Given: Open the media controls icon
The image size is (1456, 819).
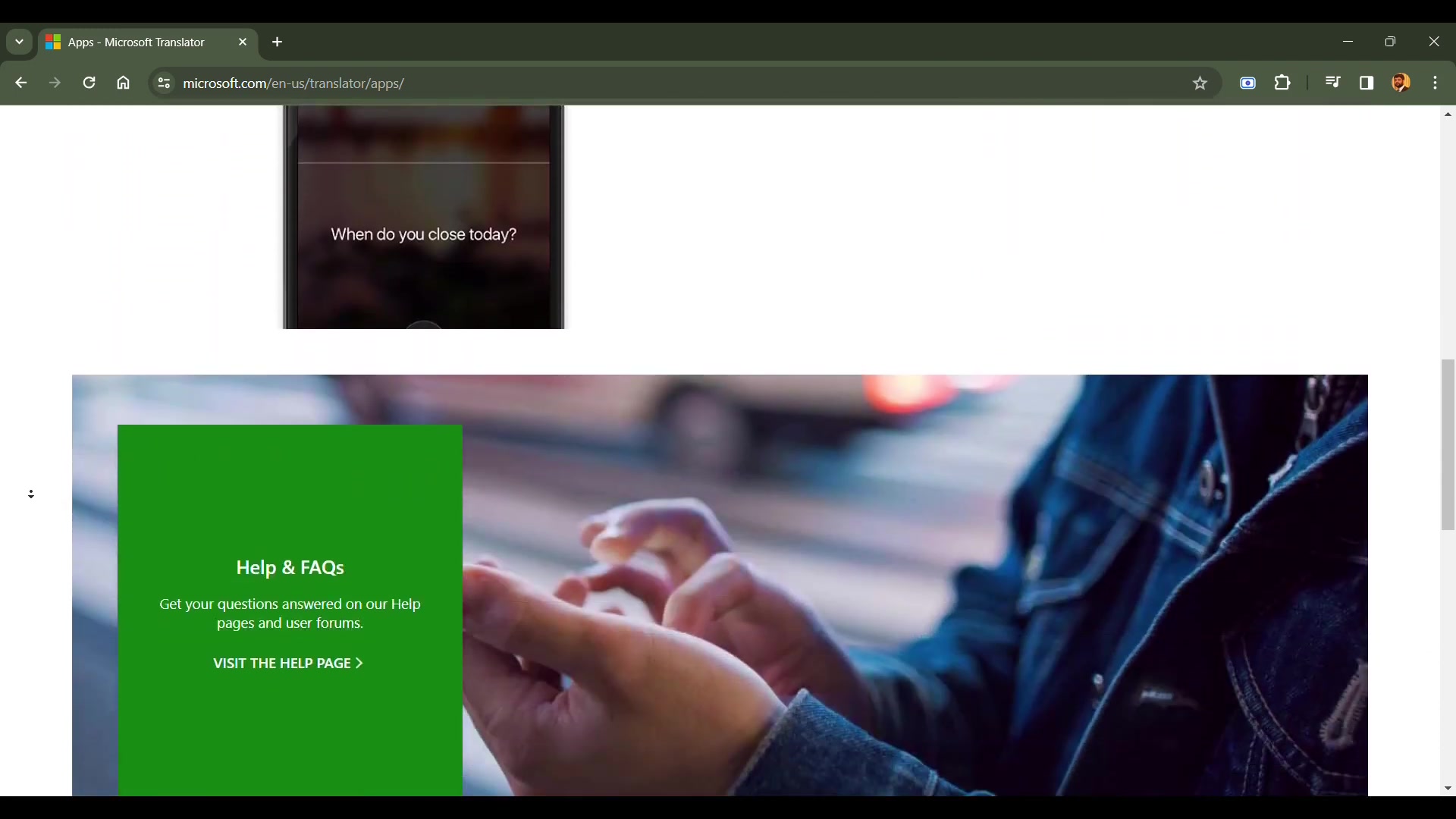Looking at the screenshot, I should tap(1332, 83).
